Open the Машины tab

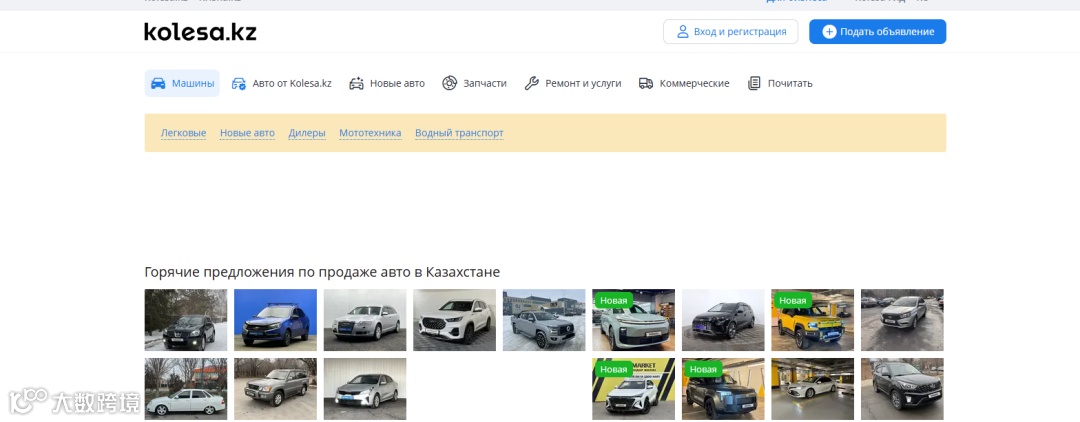click(x=182, y=83)
